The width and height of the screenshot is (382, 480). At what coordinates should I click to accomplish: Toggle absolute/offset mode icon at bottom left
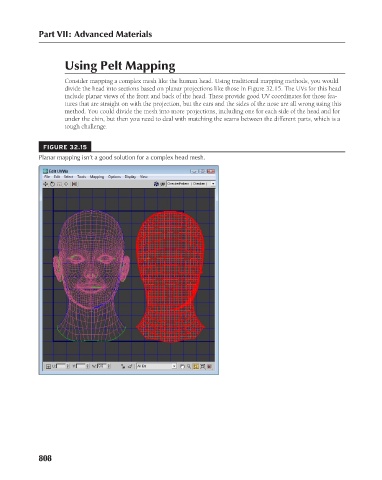click(48, 366)
